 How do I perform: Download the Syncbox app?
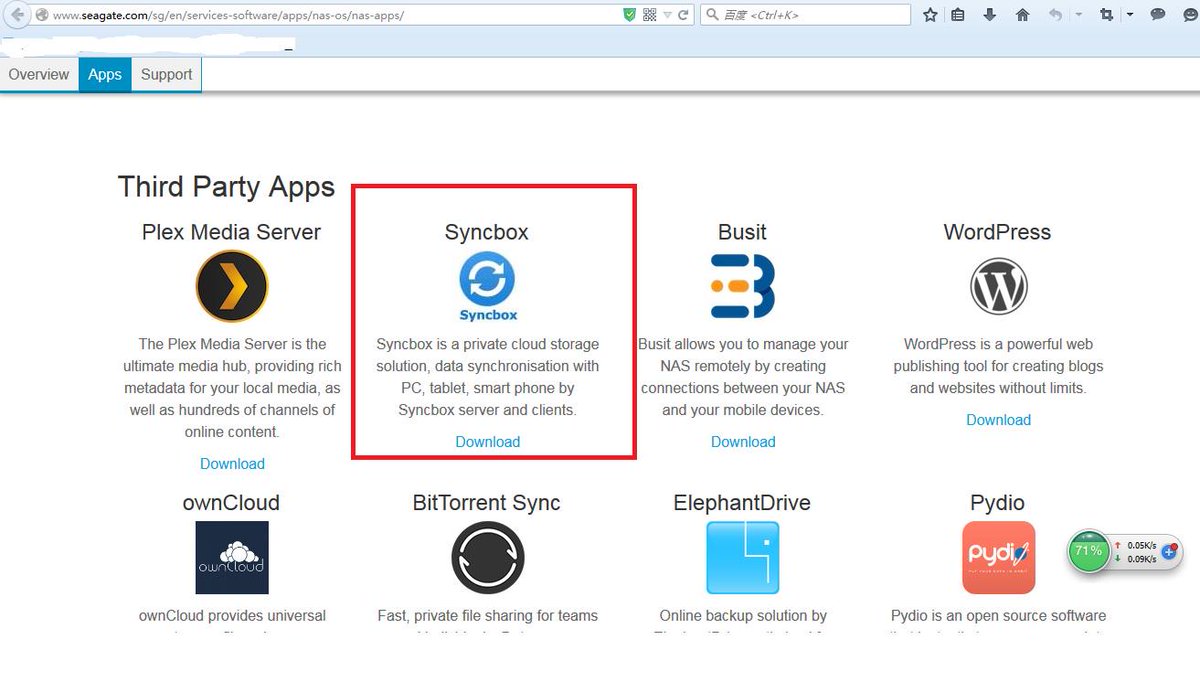pos(488,442)
